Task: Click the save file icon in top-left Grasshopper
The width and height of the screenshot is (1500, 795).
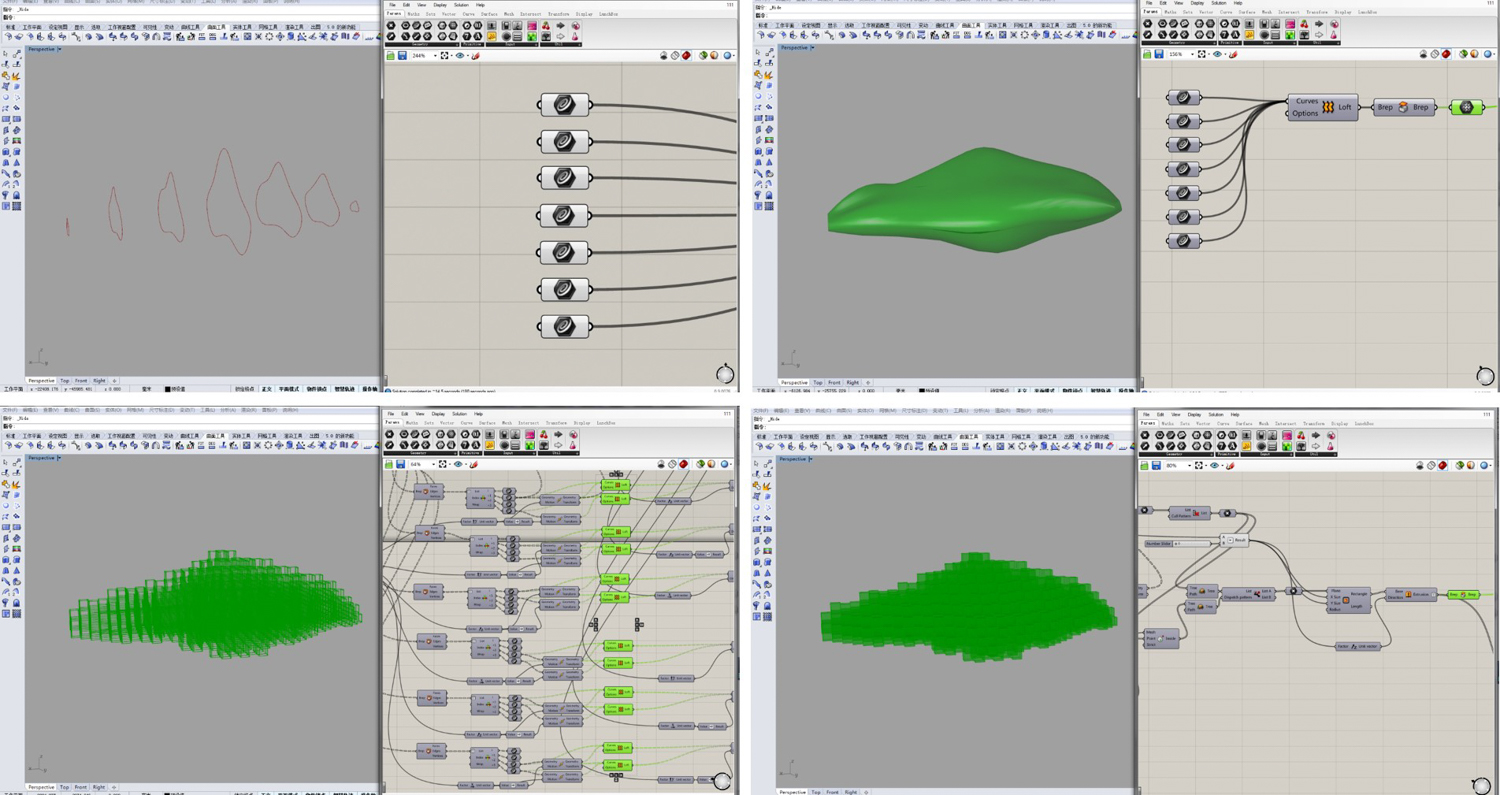Action: [x=402, y=56]
